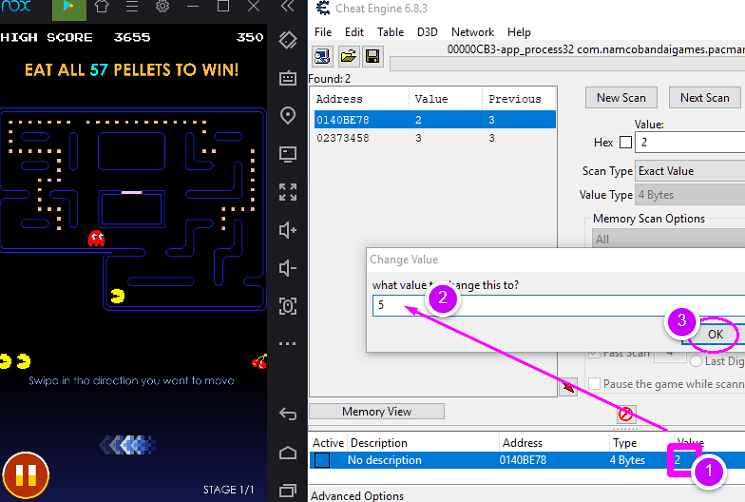Click the Cheat Engine logo icon
Image resolution: width=745 pixels, height=502 pixels.
coord(323,8)
